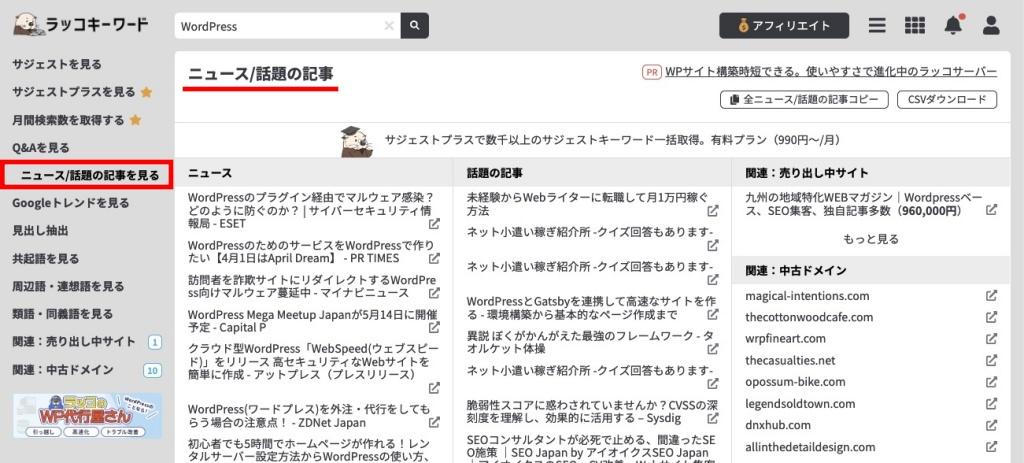
Task: Select 類語・同義語を見る in sidebar
Action: coord(63,313)
